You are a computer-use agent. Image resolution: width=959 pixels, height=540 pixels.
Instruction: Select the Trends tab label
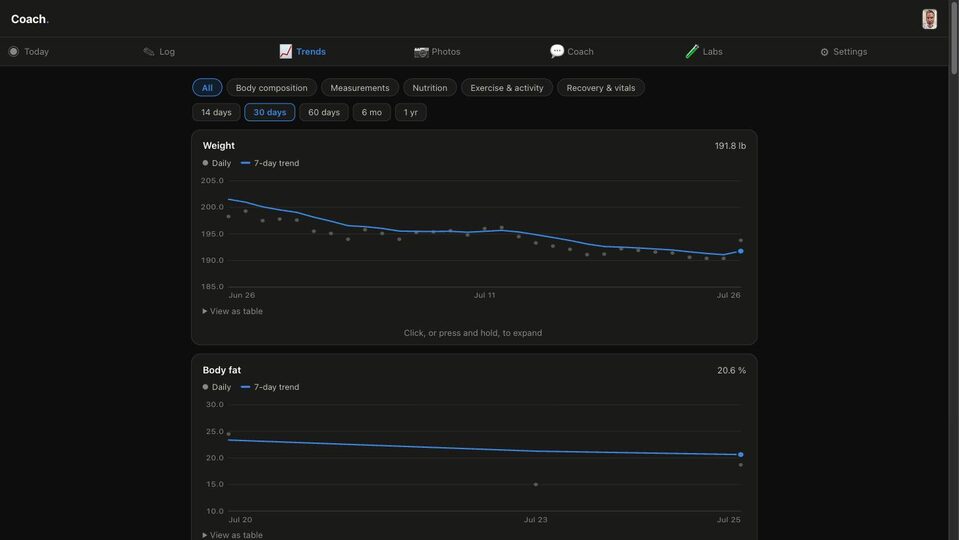(x=311, y=51)
